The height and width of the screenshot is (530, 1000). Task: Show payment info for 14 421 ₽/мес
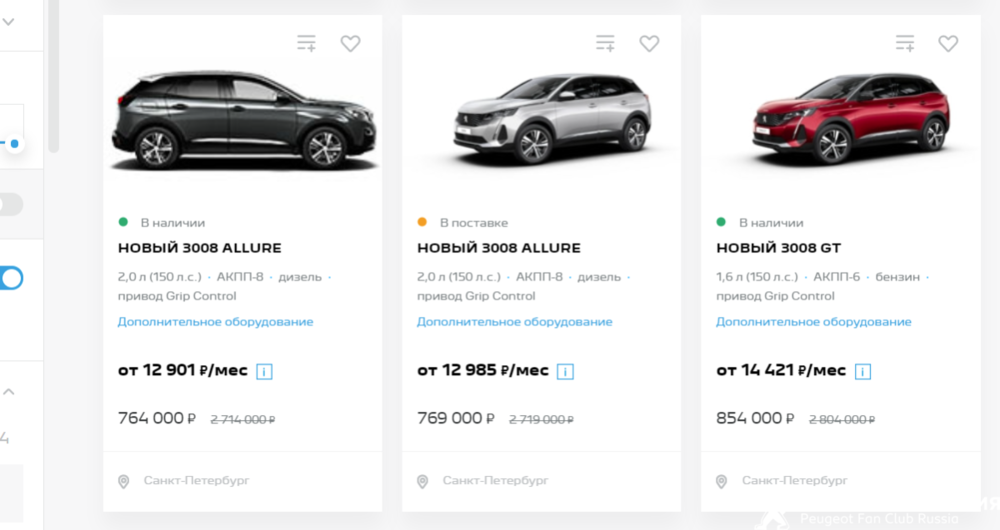tap(863, 371)
